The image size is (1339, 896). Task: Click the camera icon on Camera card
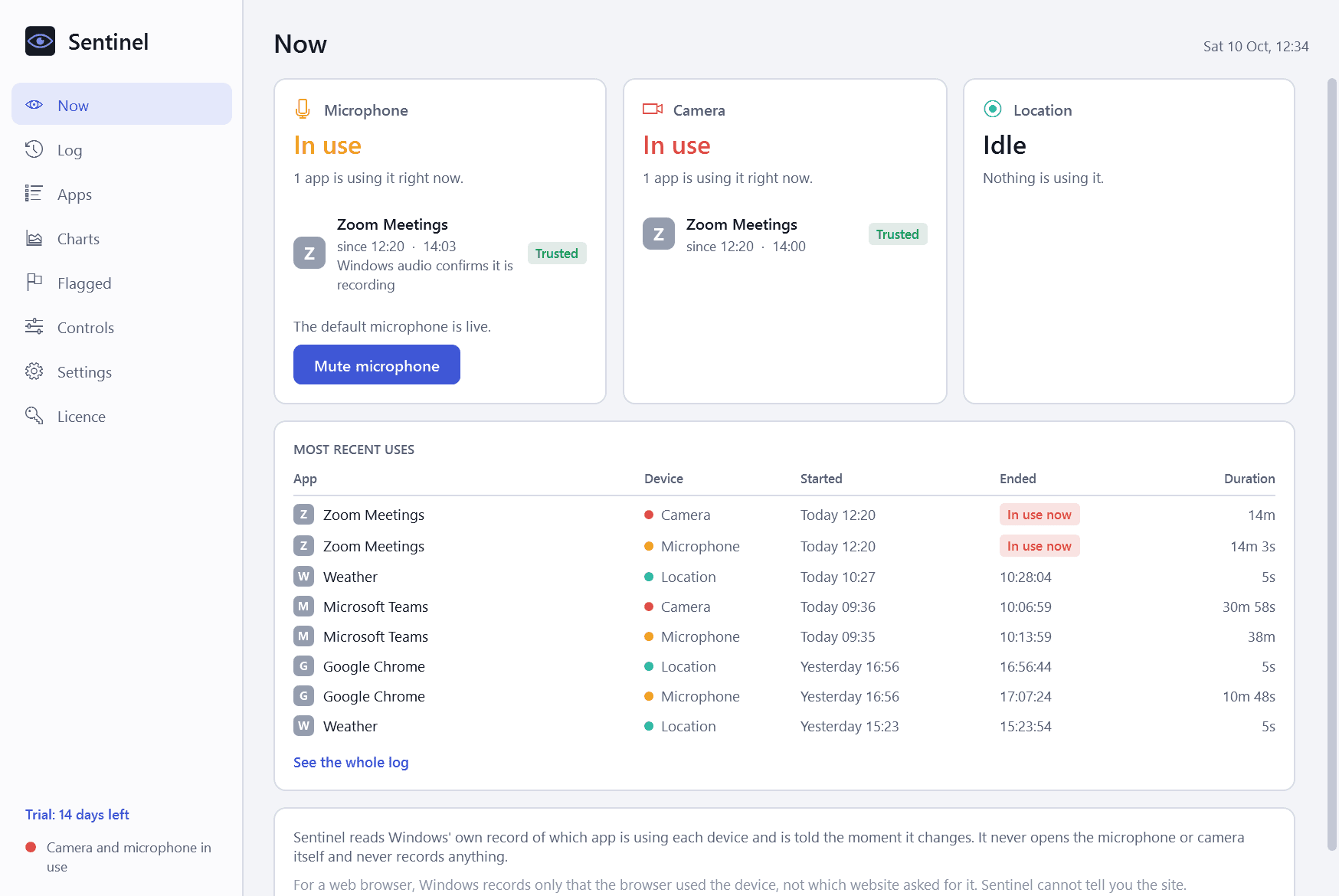653,110
